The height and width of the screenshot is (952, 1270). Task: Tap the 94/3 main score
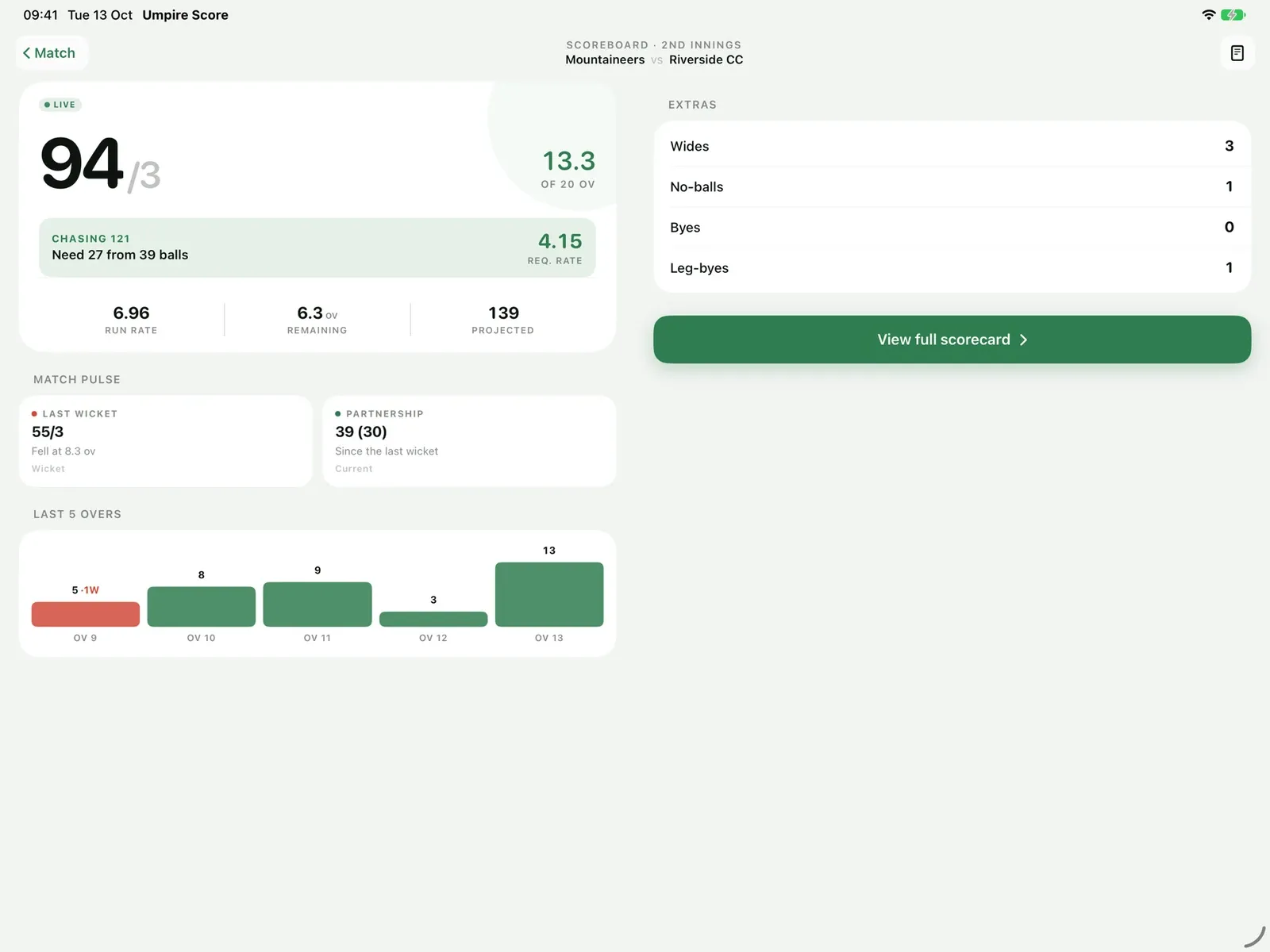point(101,164)
